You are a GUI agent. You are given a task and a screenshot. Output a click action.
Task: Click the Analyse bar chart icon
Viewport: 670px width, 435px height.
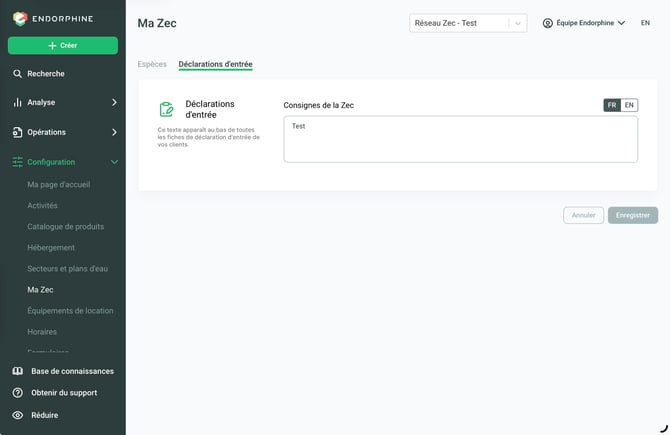pyautogui.click(x=17, y=102)
